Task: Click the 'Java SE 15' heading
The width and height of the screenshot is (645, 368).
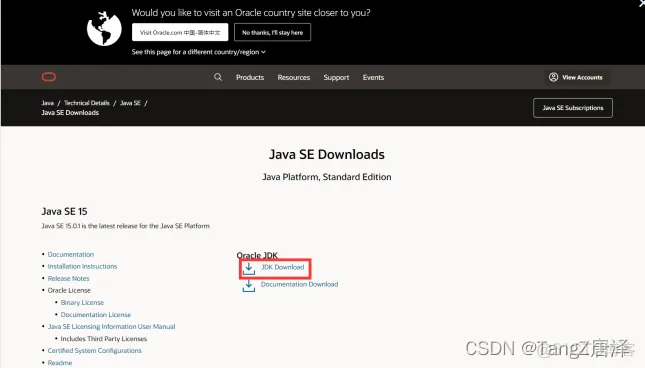Action: point(64,211)
